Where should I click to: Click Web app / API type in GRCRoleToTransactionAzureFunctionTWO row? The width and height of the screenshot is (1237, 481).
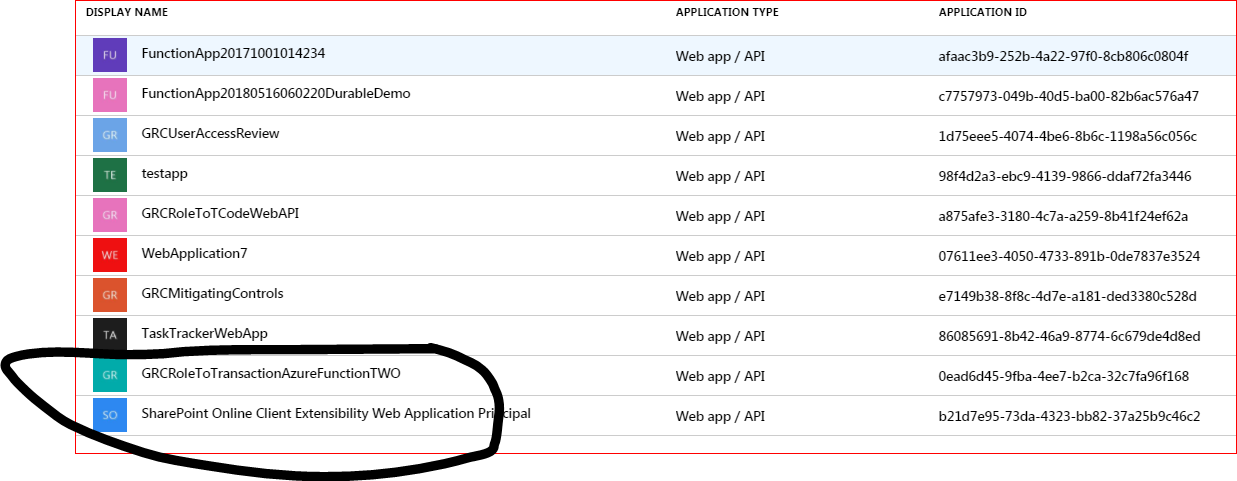(720, 376)
